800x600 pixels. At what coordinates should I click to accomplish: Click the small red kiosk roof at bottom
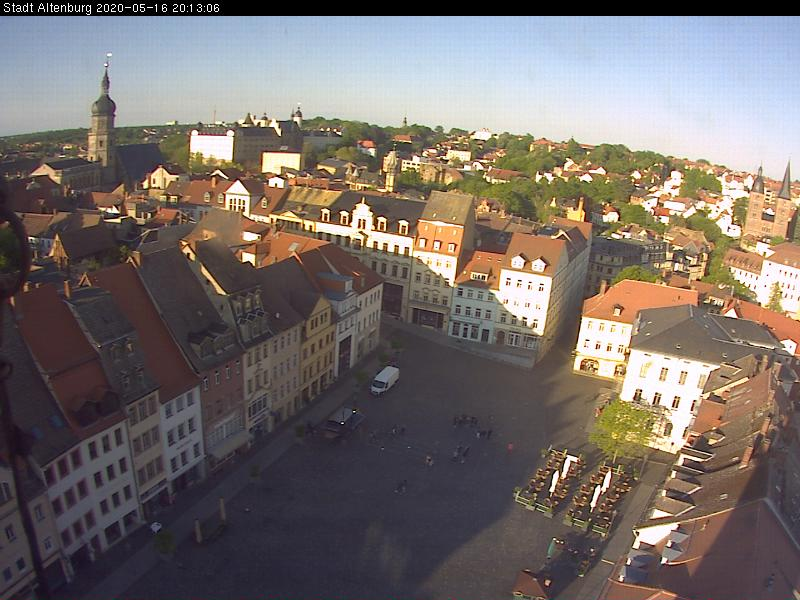pyautogui.click(x=530, y=583)
